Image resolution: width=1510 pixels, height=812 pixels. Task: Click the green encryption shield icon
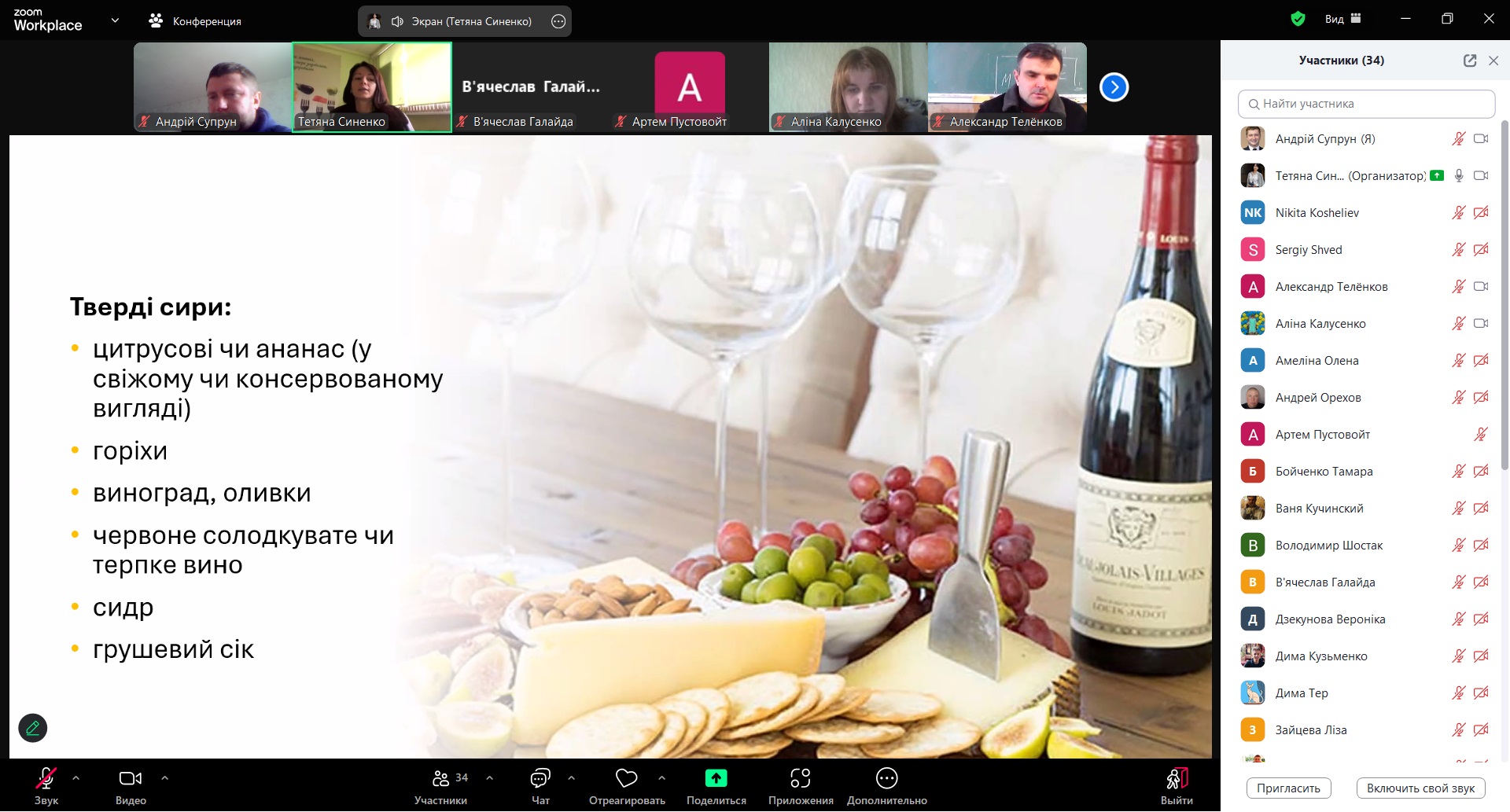pyautogui.click(x=1298, y=19)
